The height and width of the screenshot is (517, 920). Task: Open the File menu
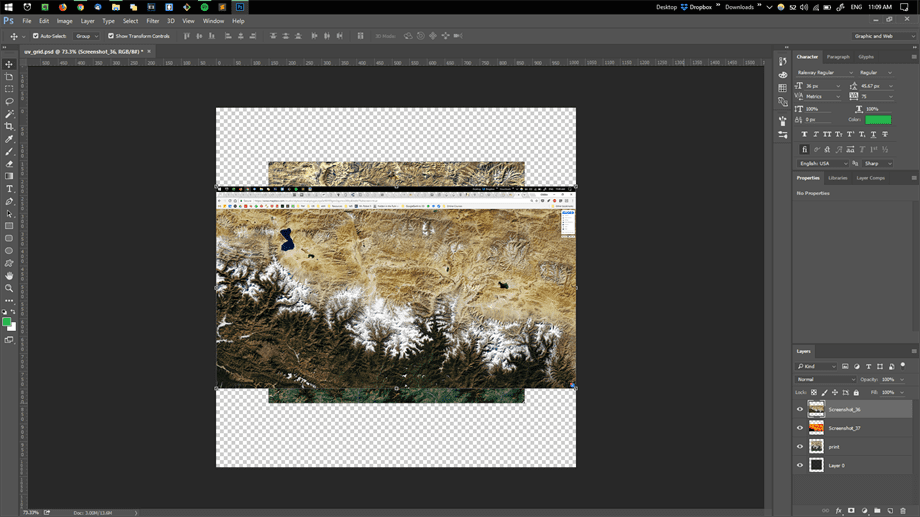(x=27, y=21)
